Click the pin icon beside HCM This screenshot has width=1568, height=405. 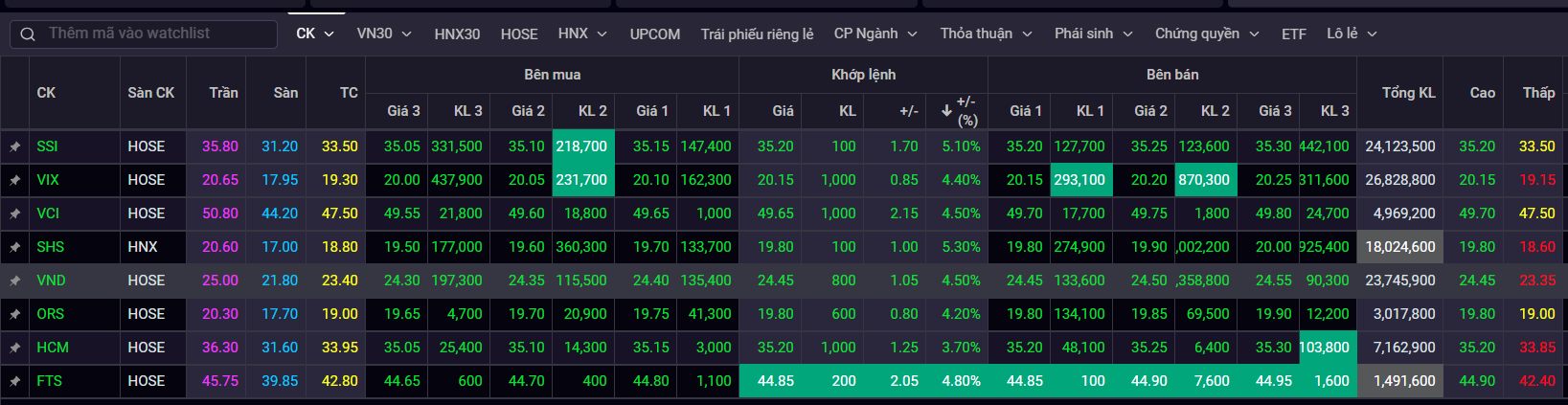pos(15,348)
